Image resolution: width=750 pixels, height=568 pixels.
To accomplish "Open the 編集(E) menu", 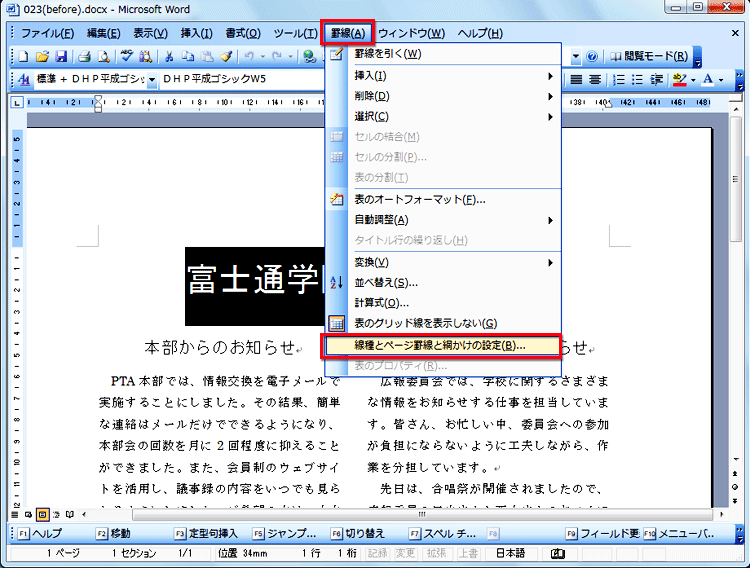I will [103, 33].
